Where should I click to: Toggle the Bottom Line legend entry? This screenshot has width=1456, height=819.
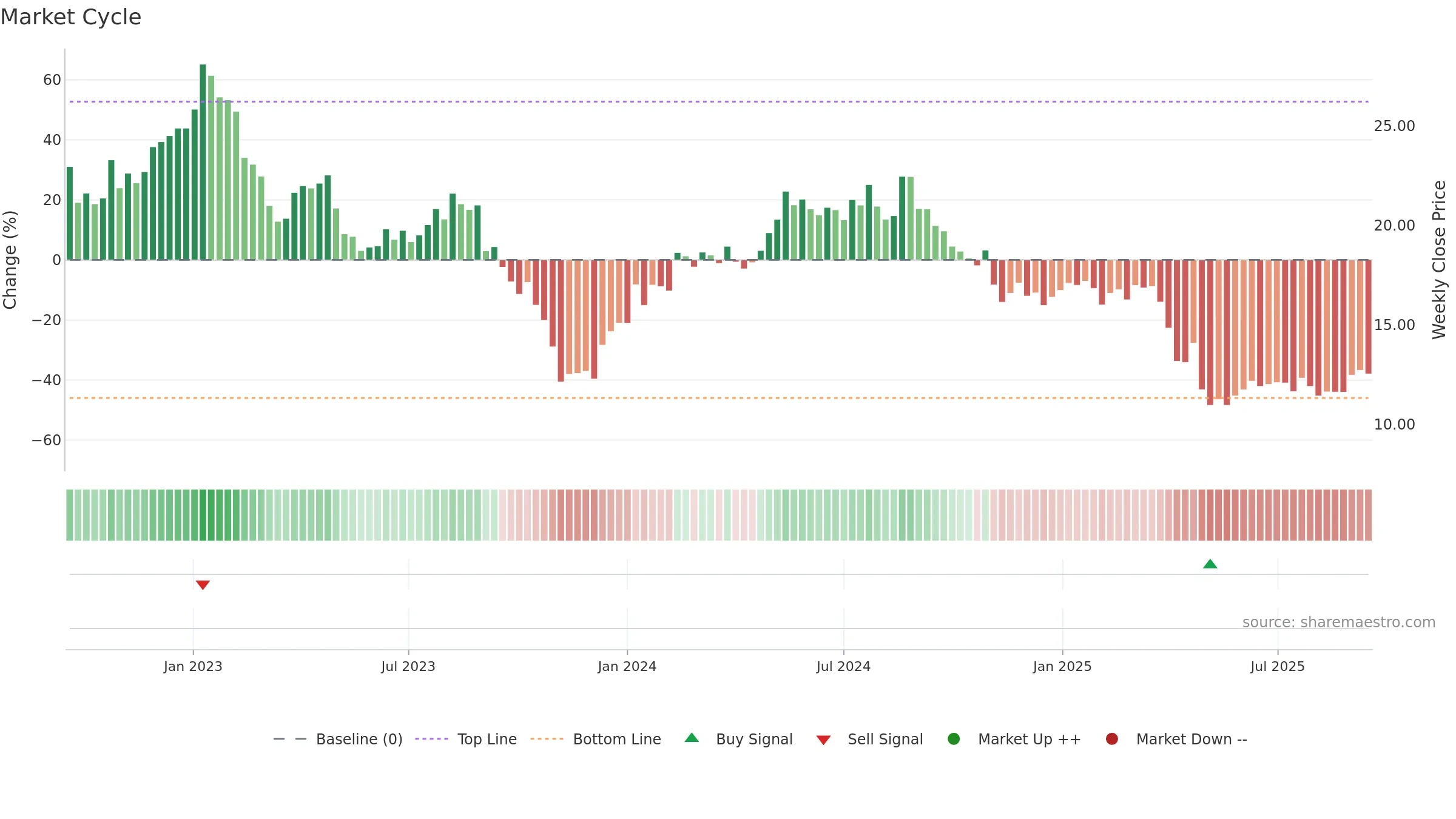[596, 739]
